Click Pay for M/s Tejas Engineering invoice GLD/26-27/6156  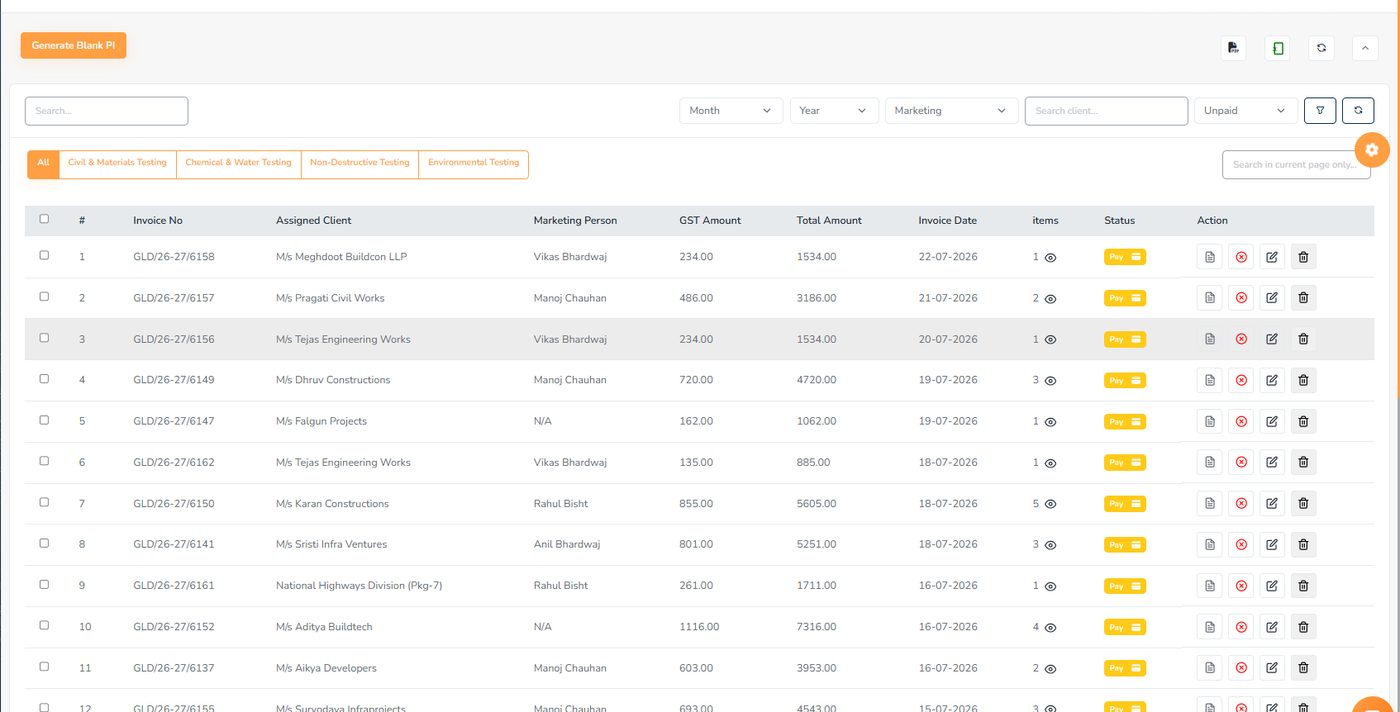1125,339
